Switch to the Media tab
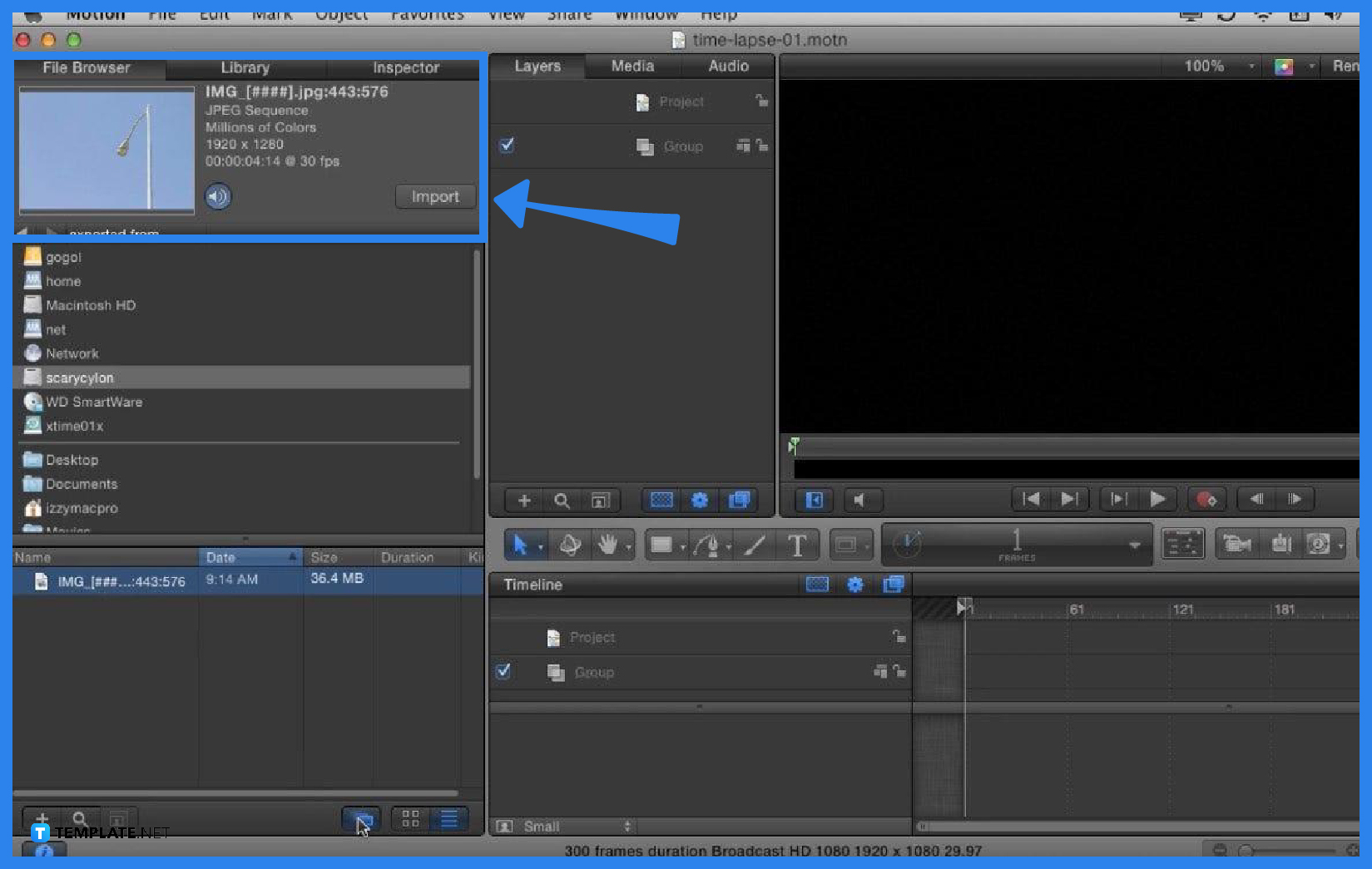 (632, 66)
